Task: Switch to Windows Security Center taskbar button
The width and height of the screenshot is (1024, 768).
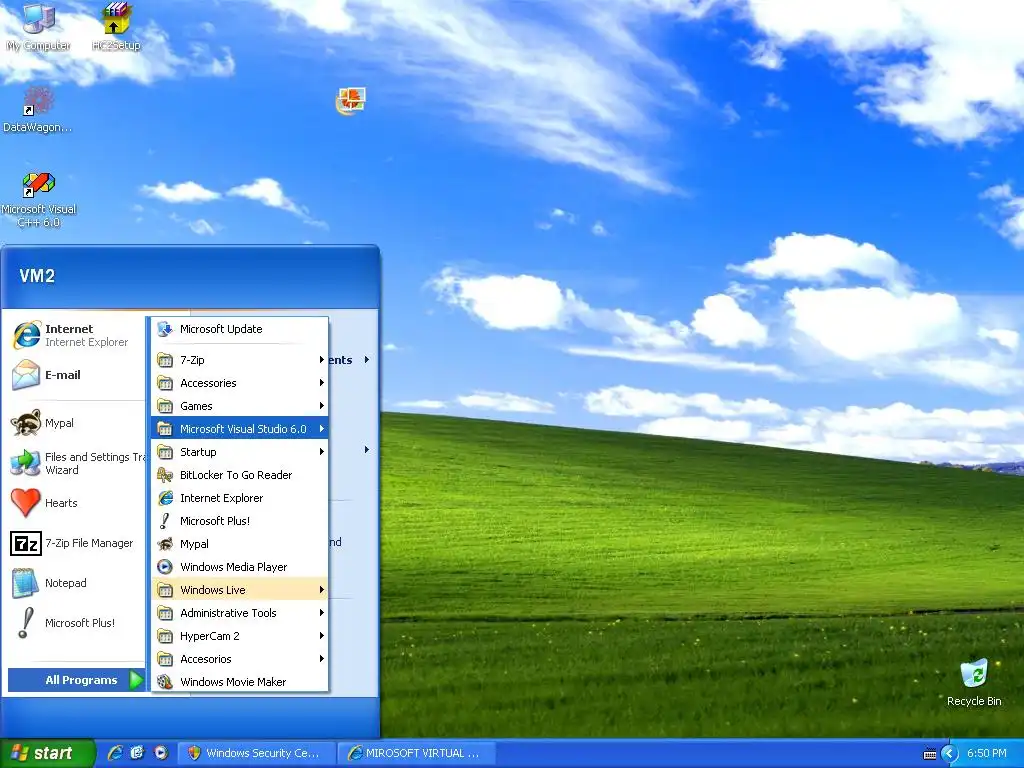Action: click(x=257, y=753)
